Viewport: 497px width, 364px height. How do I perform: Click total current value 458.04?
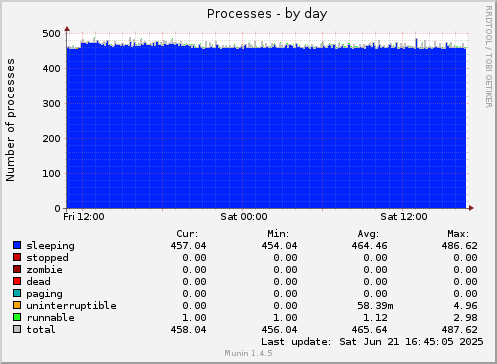pos(188,330)
